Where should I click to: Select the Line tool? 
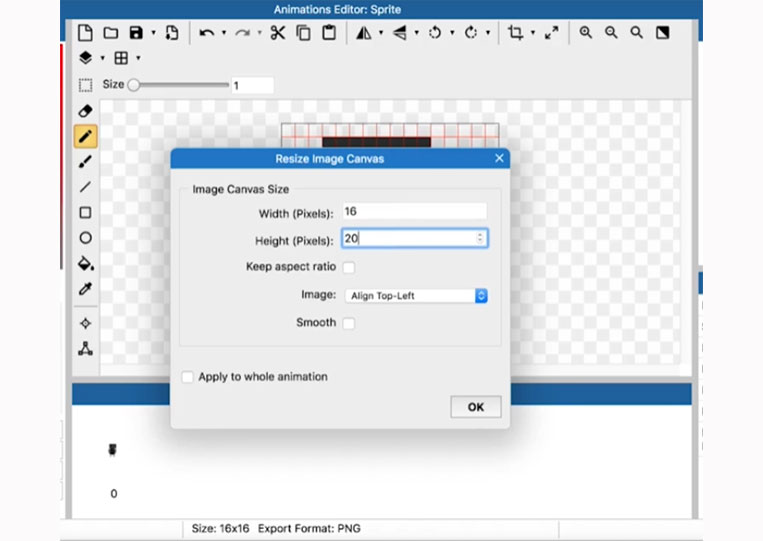[x=86, y=187]
